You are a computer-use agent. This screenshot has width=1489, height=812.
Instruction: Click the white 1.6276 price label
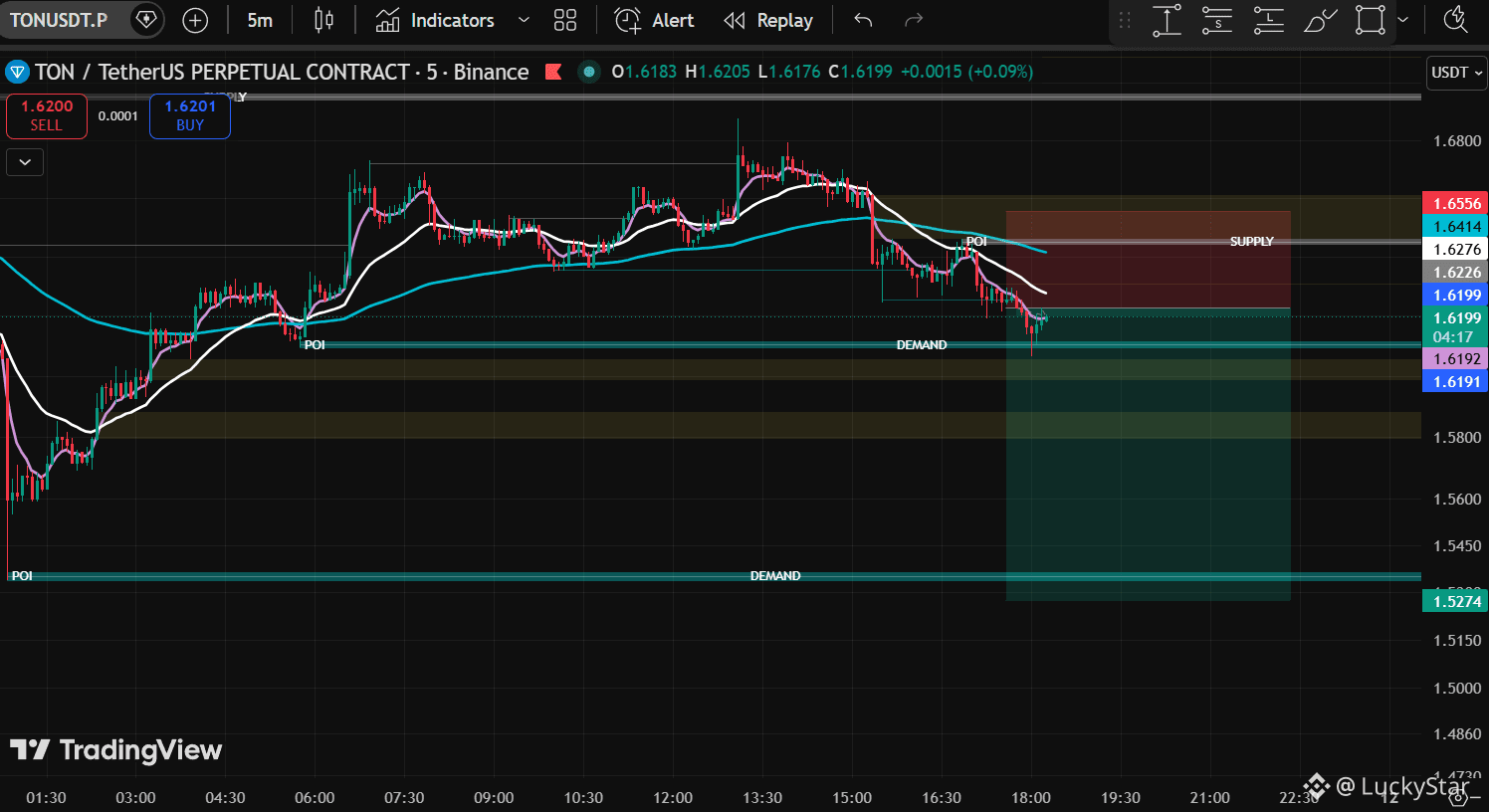pos(1455,249)
